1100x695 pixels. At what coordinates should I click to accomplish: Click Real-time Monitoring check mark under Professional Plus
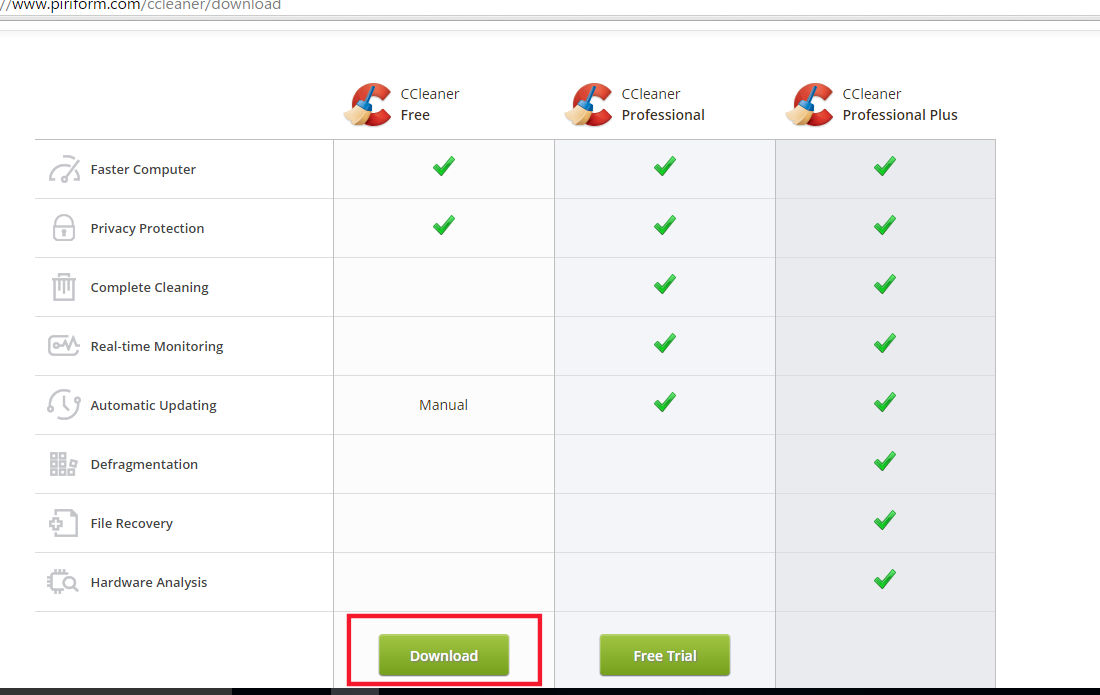[x=885, y=343]
